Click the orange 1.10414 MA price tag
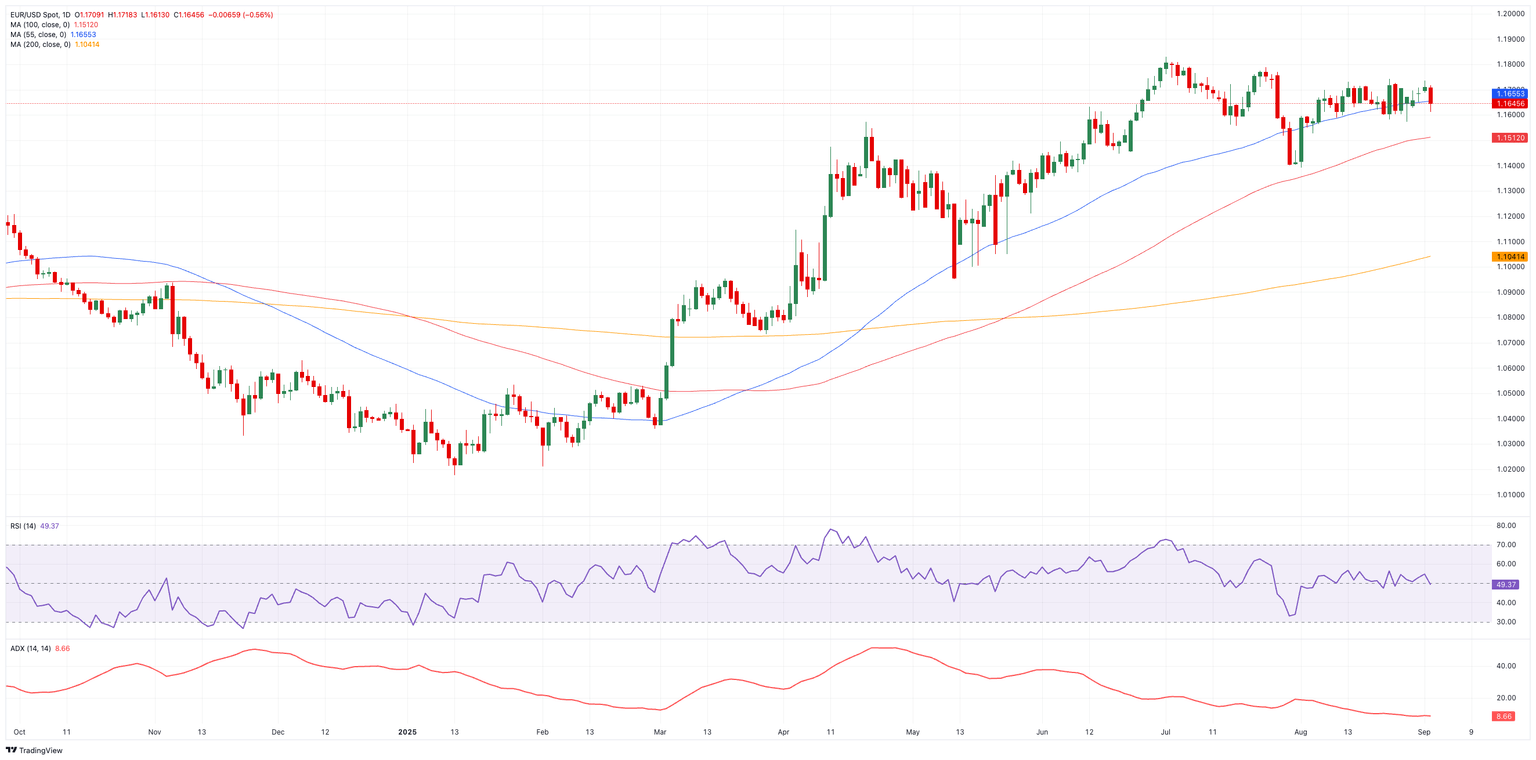 1509,257
